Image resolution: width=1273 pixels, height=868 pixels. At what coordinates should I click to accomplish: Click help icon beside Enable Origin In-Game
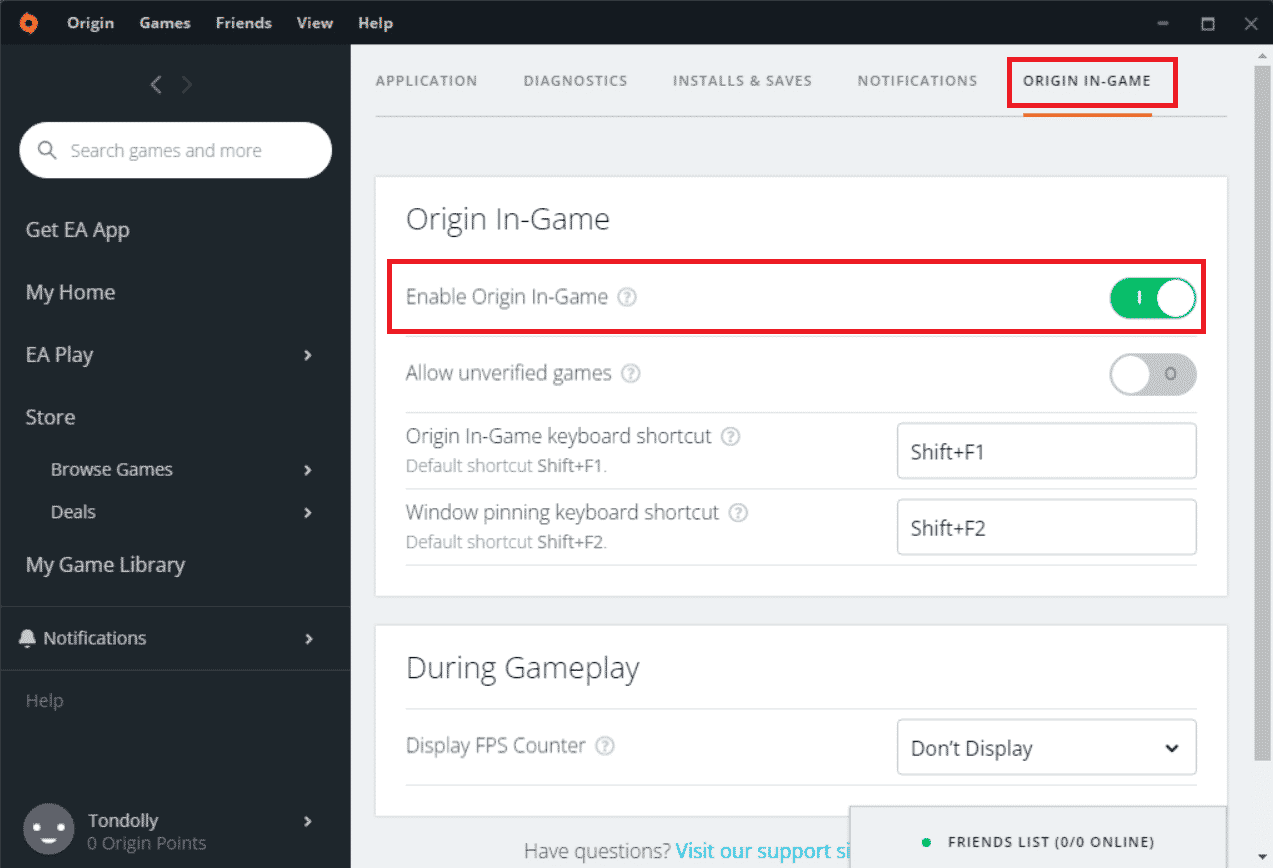(627, 297)
